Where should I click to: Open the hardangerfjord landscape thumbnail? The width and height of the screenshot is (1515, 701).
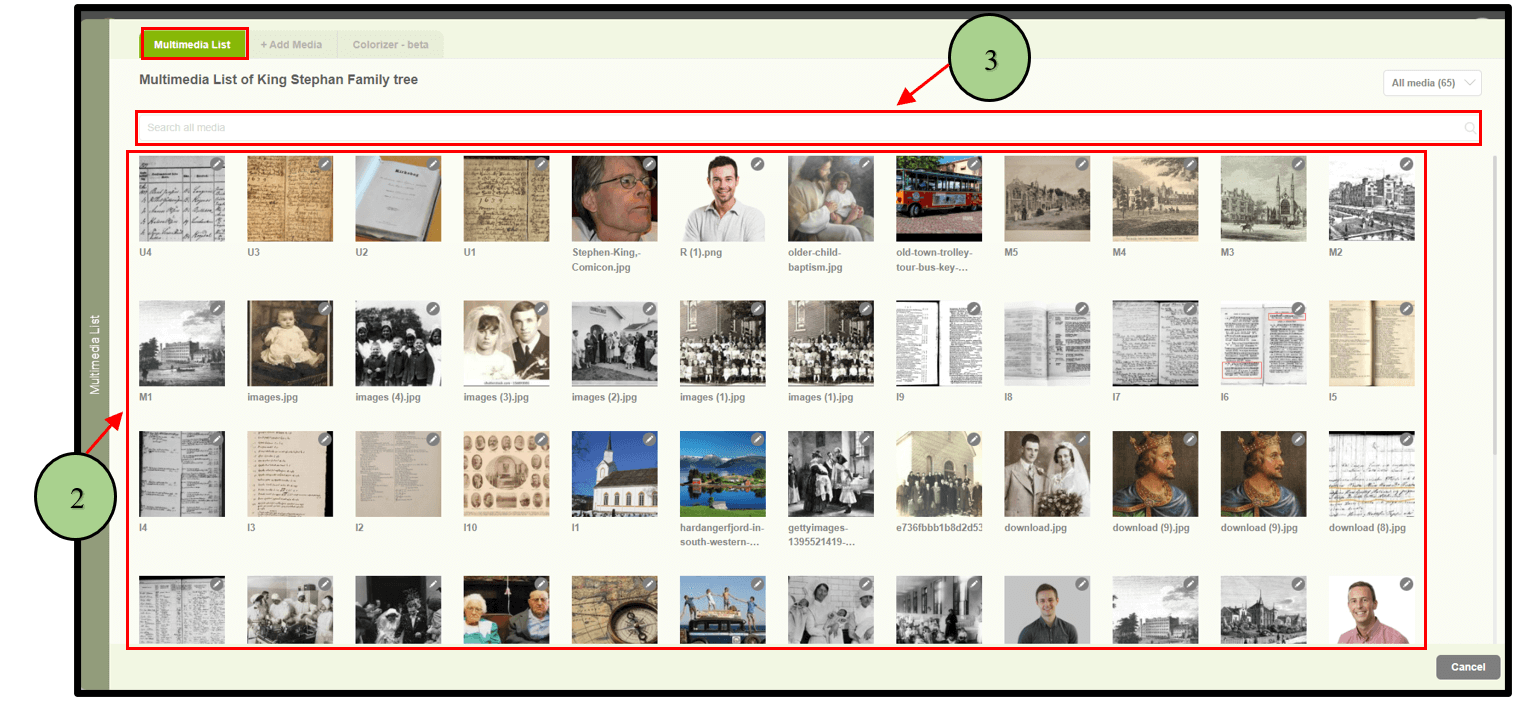(722, 474)
